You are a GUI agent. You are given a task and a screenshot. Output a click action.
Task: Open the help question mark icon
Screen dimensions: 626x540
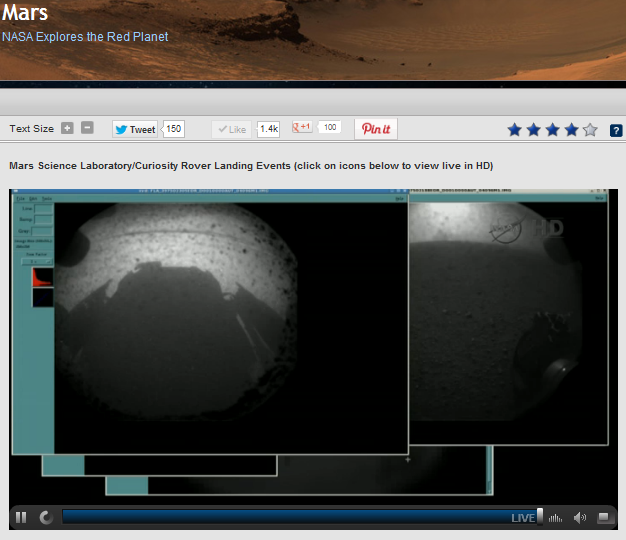(x=616, y=130)
